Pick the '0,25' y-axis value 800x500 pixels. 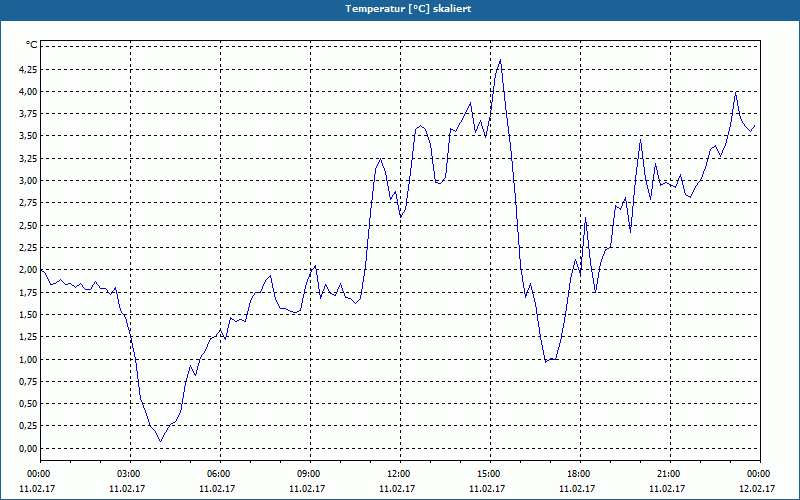click(28, 426)
